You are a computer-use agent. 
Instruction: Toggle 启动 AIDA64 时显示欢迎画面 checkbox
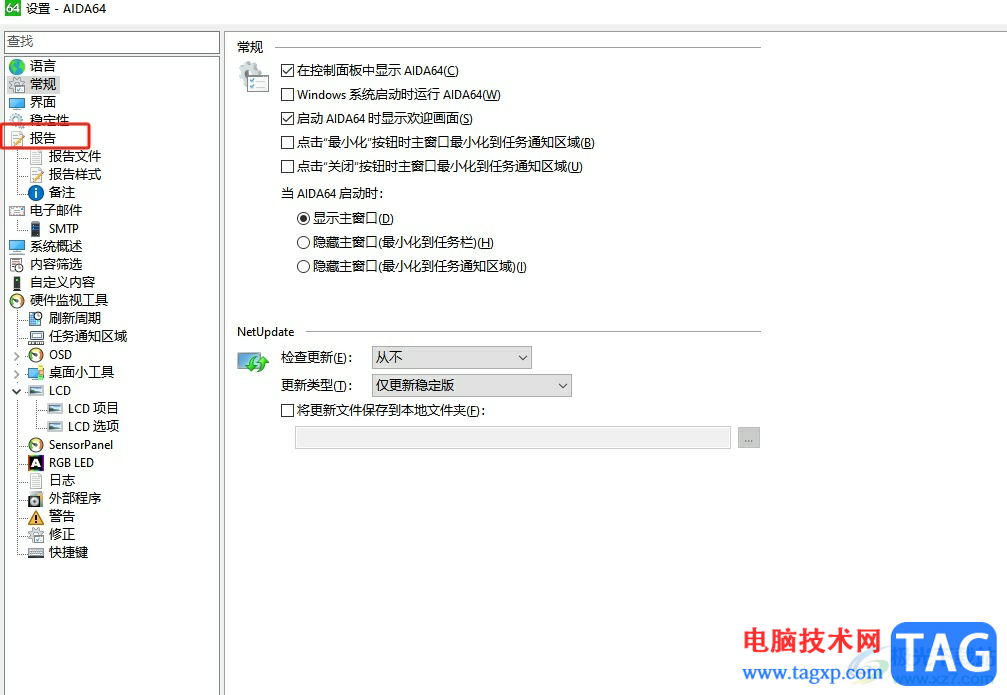click(288, 118)
